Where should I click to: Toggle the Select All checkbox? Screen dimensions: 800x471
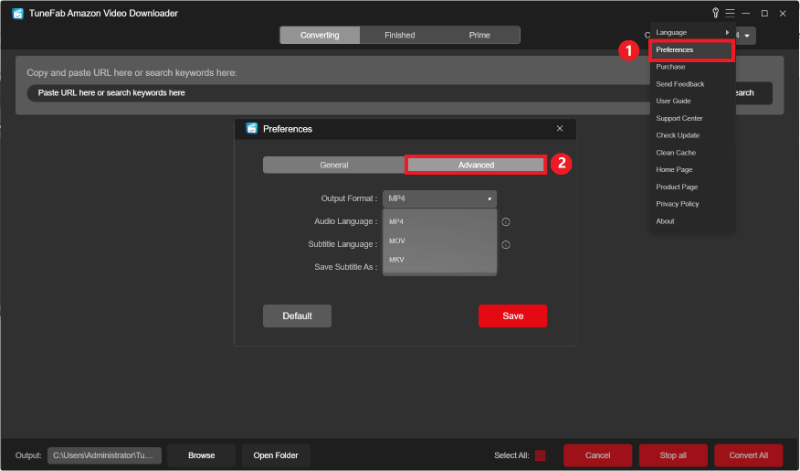(x=540, y=455)
